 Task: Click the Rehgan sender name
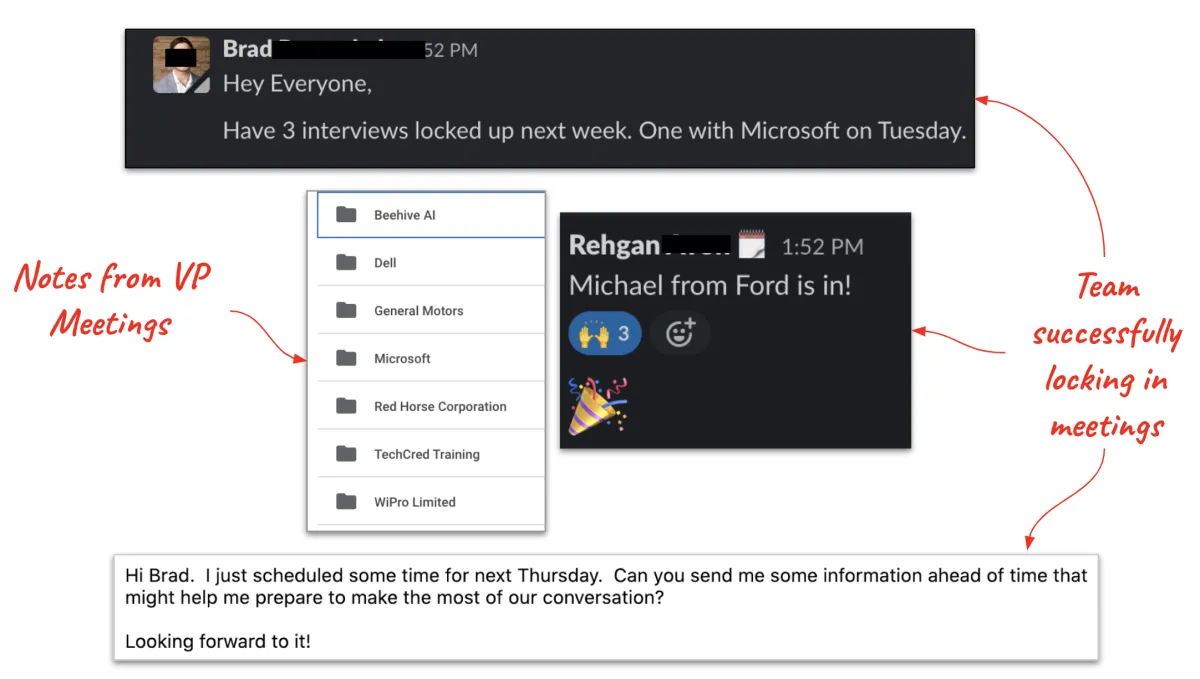coord(614,245)
